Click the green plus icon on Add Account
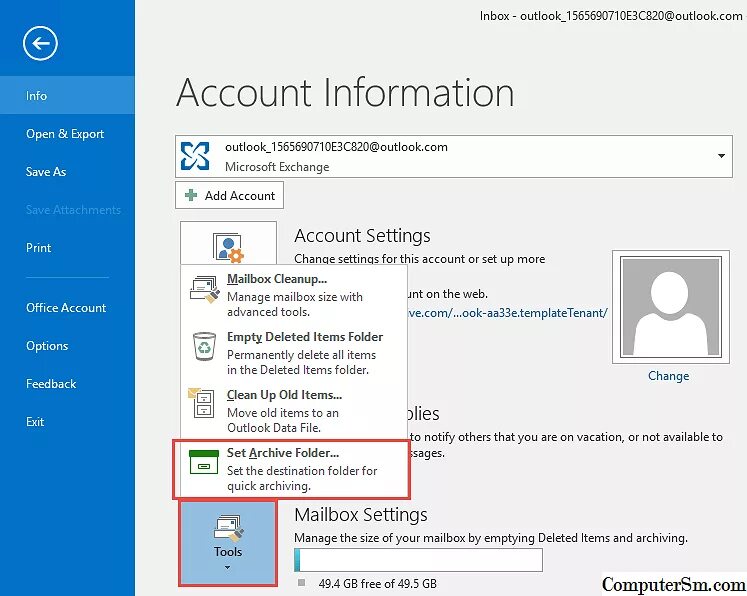The width and height of the screenshot is (747, 596). (x=191, y=195)
